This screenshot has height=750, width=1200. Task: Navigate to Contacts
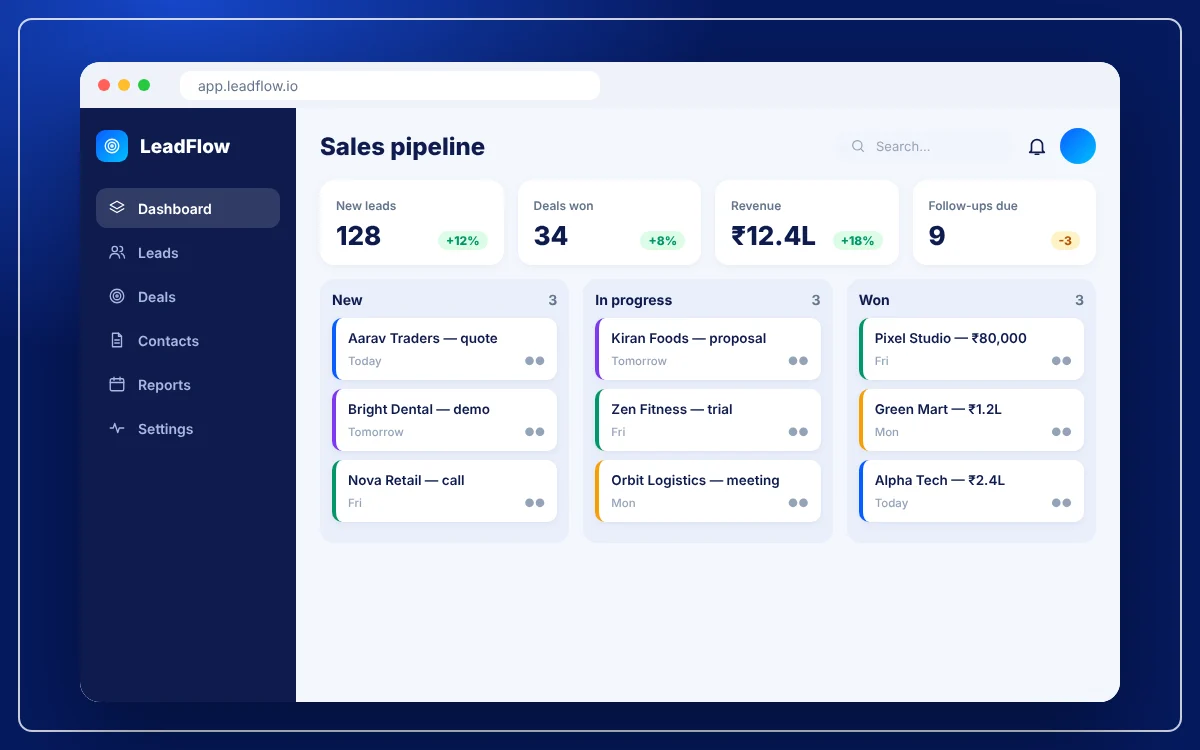(x=188, y=340)
